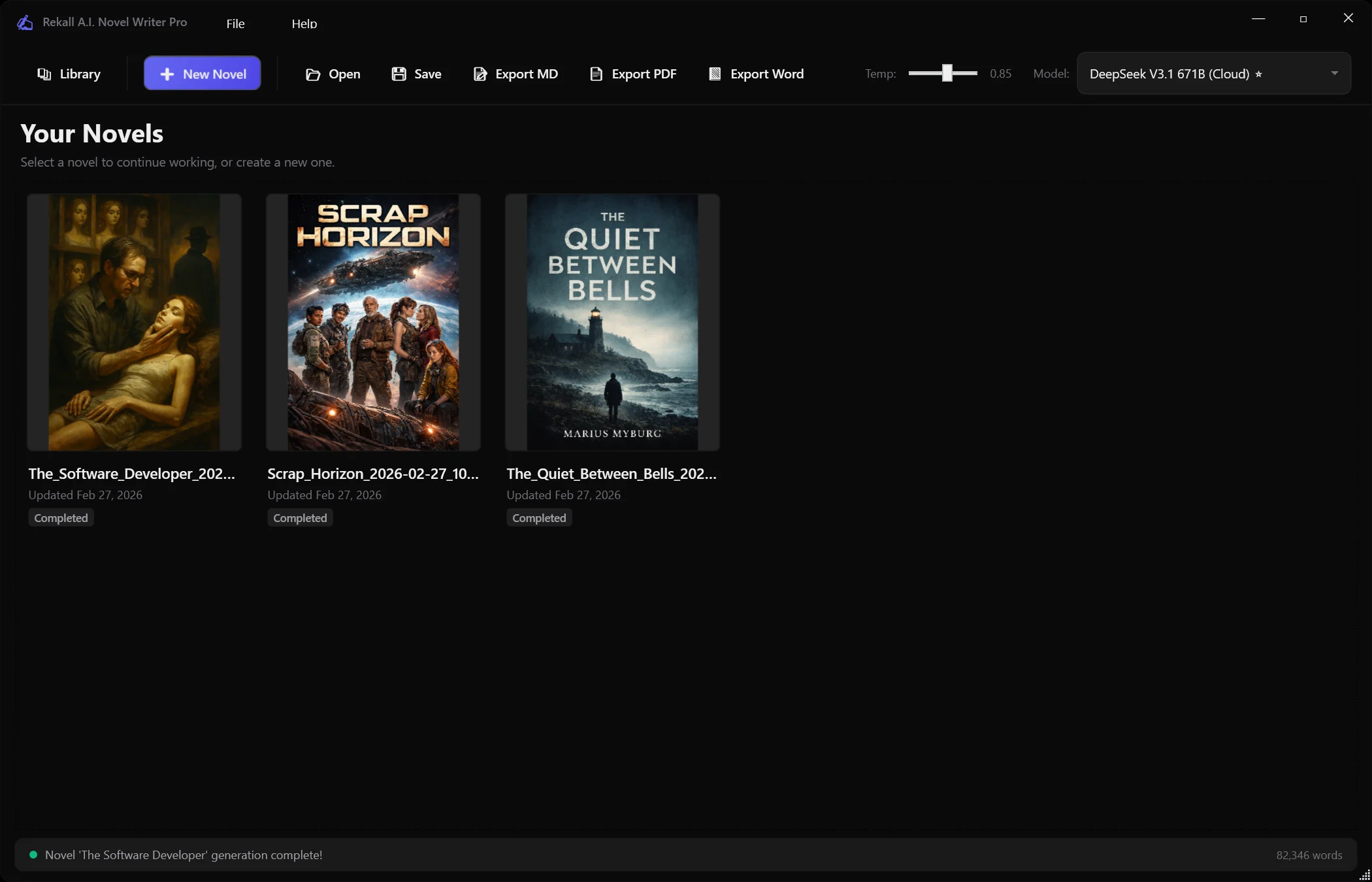Click The_Software_Developer novel title
The height and width of the screenshot is (882, 1372).
pos(131,474)
